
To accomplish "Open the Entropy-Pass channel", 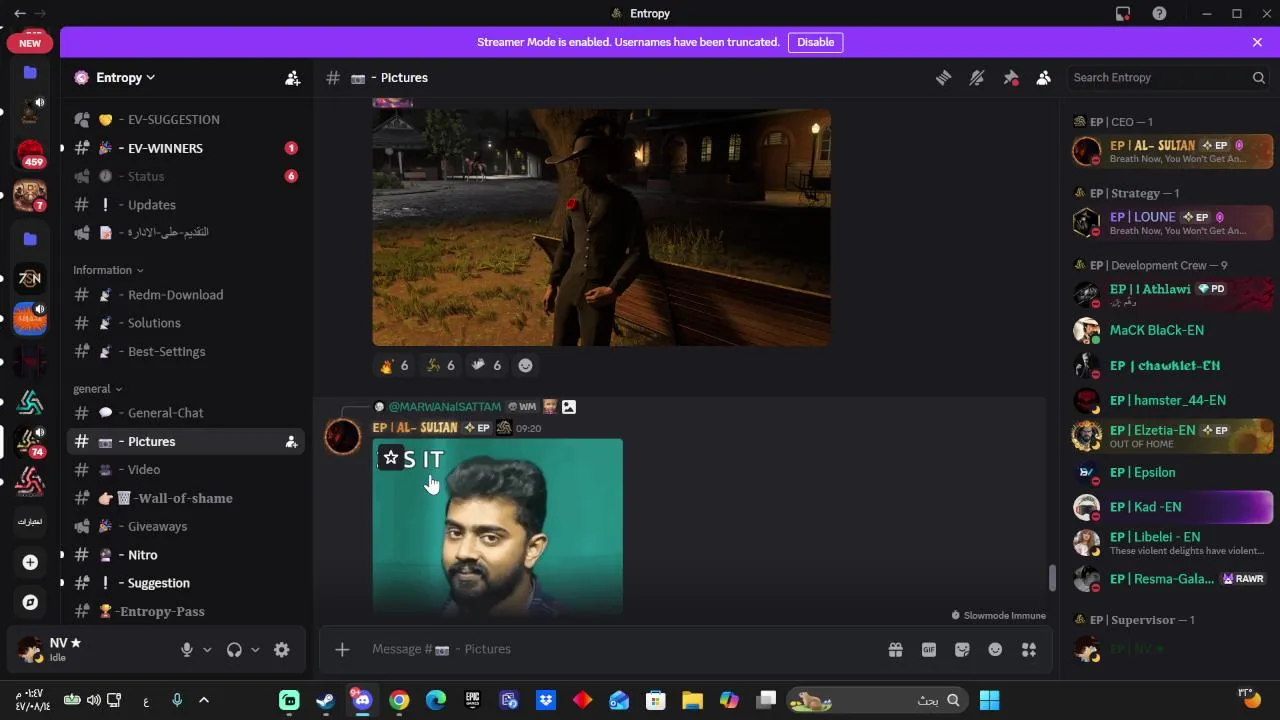I will tap(186, 611).
